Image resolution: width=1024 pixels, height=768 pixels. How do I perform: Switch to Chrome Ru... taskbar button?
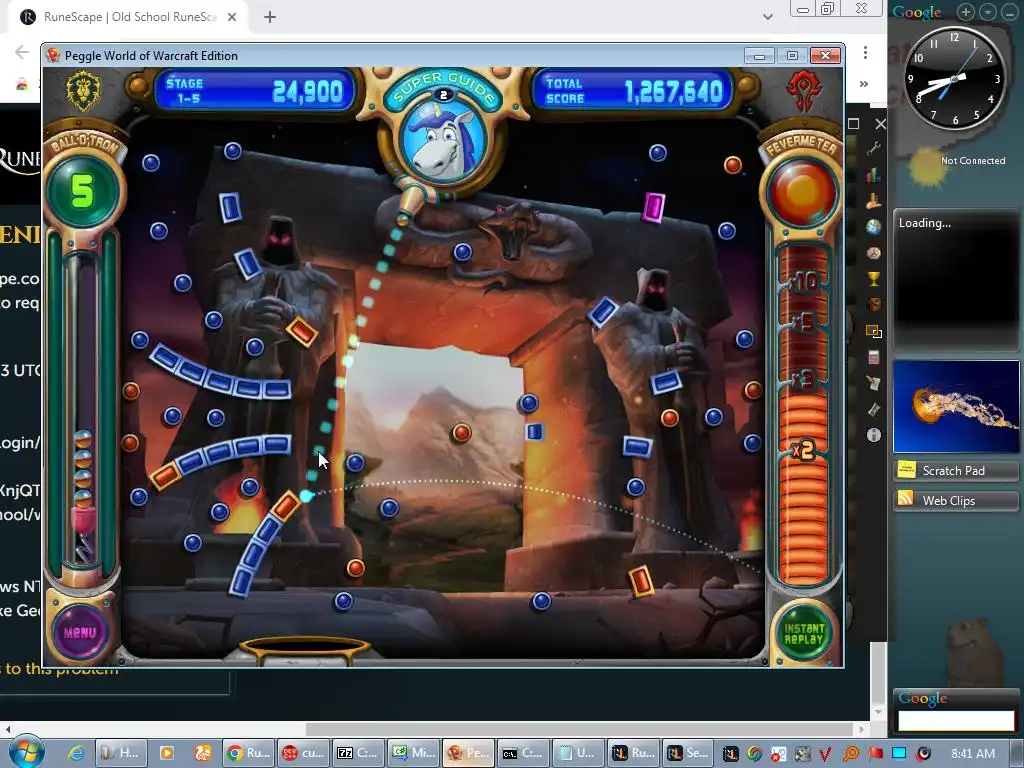pos(249,753)
